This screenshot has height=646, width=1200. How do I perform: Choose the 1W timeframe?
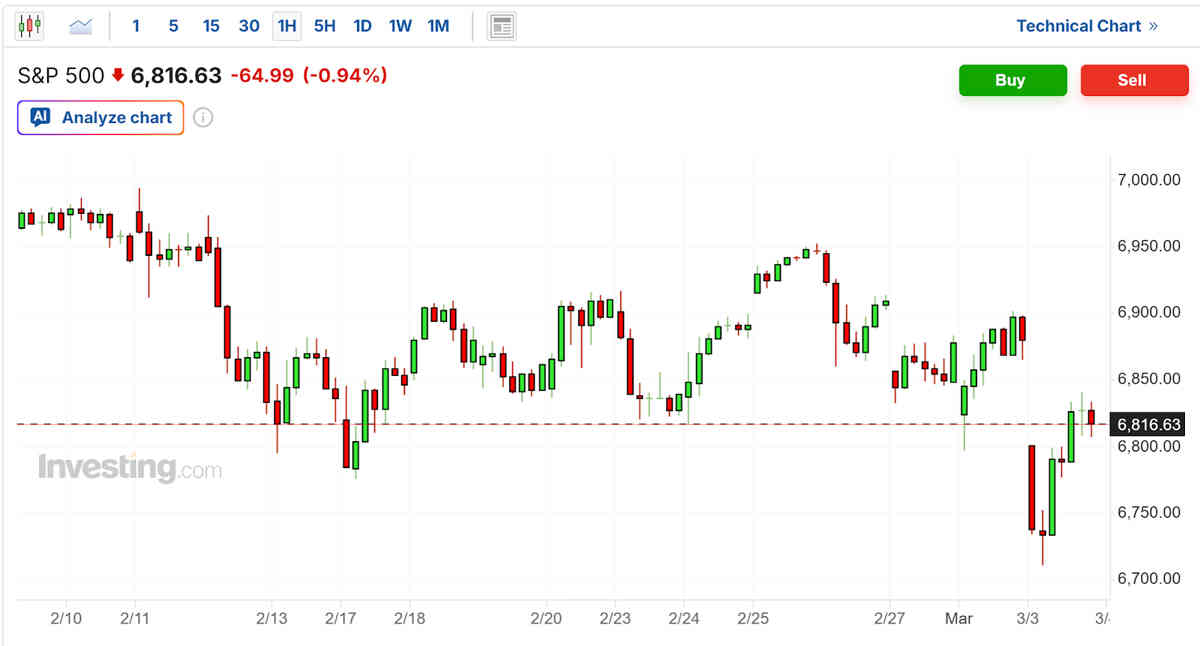click(400, 26)
